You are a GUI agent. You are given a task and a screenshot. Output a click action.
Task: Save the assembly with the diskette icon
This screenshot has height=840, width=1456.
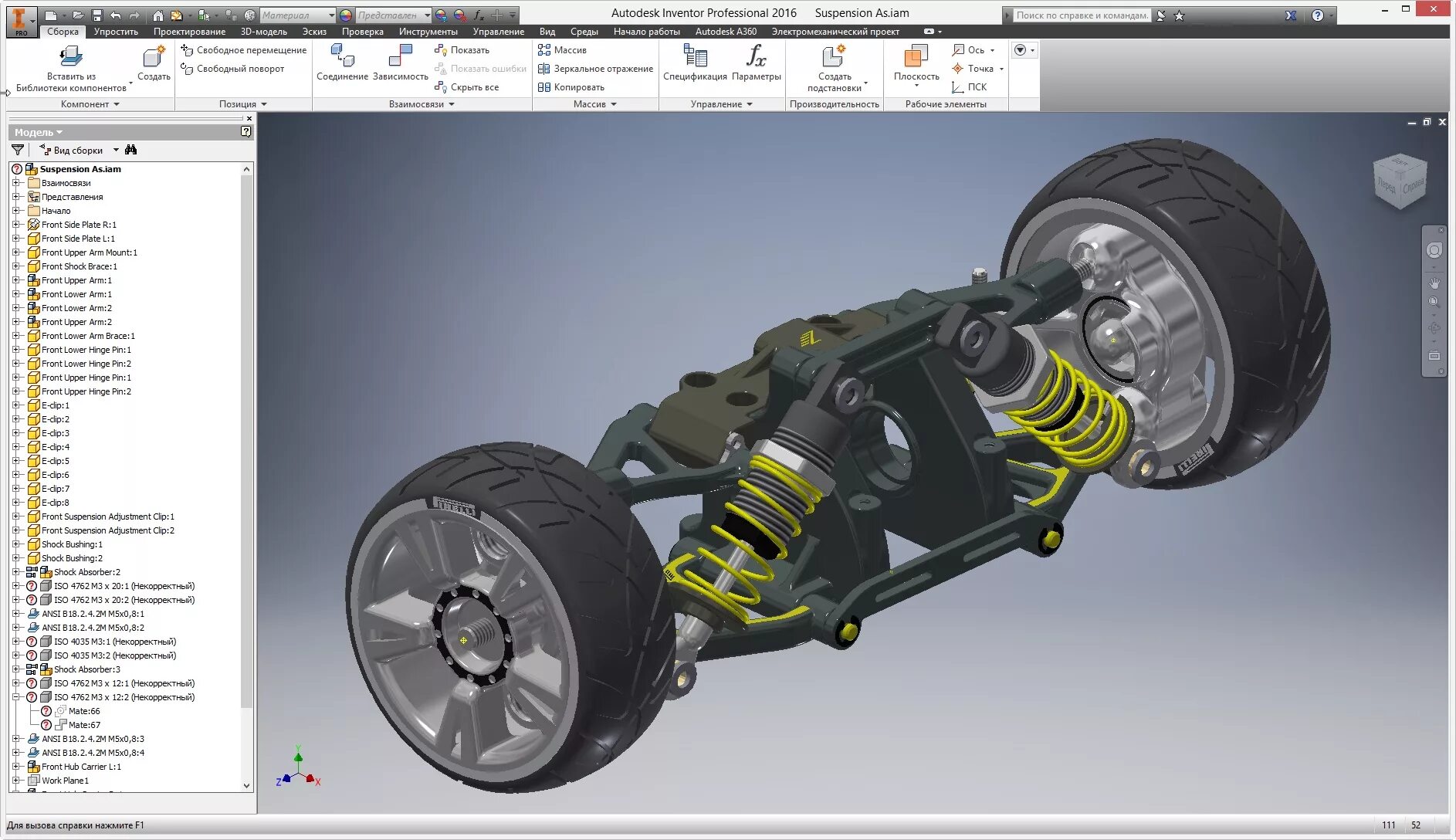97,15
